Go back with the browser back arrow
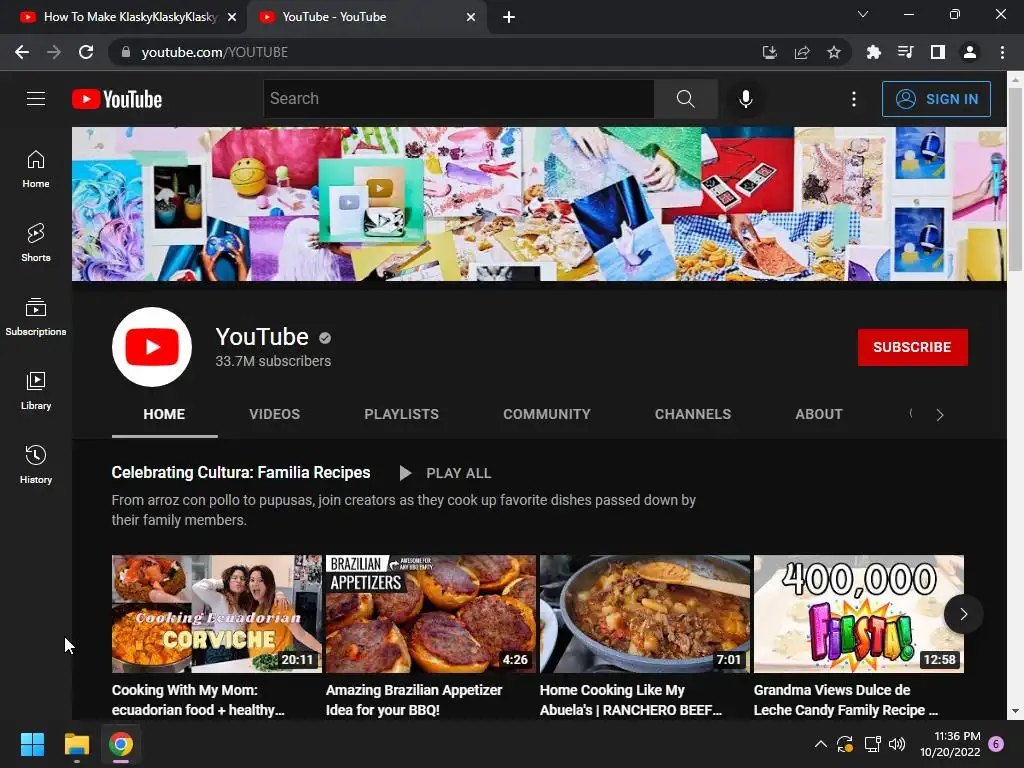1024x768 pixels. click(22, 52)
